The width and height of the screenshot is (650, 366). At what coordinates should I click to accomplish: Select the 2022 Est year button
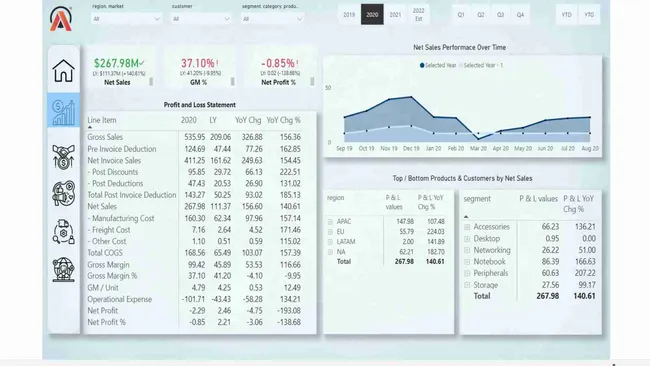(419, 15)
